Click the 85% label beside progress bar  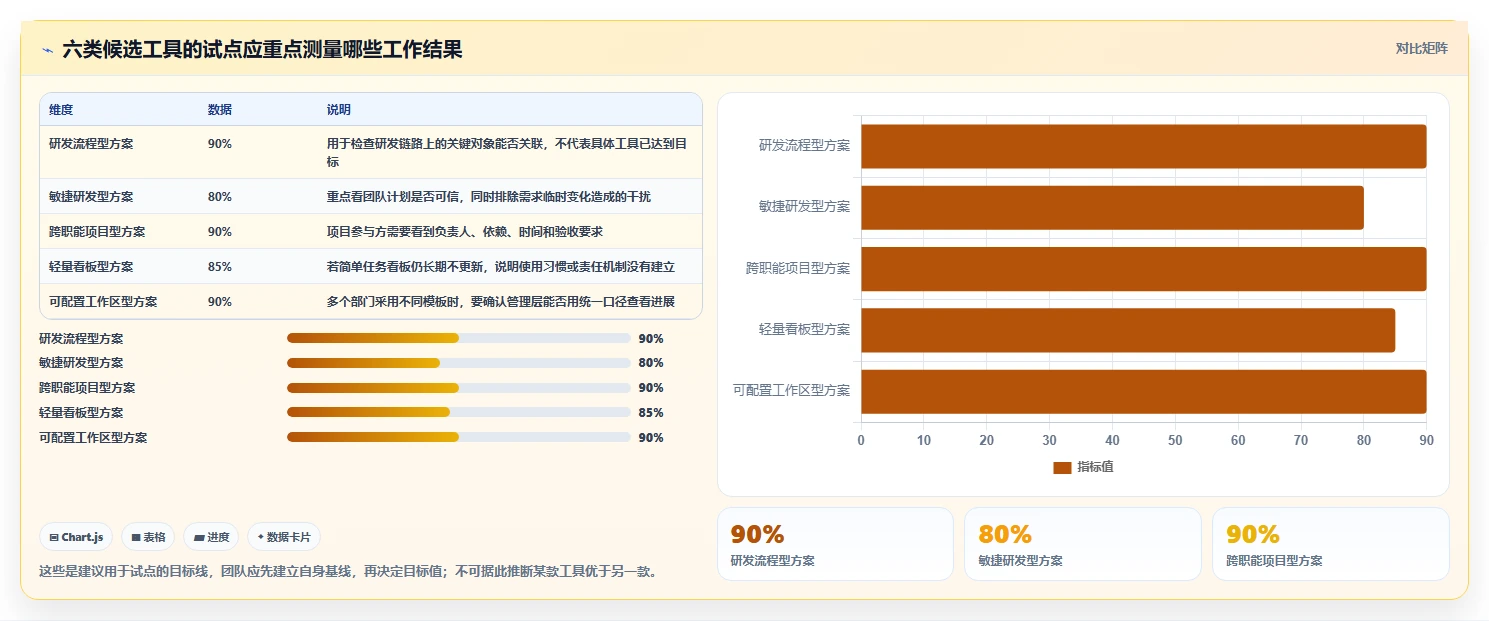pyautogui.click(x=651, y=412)
